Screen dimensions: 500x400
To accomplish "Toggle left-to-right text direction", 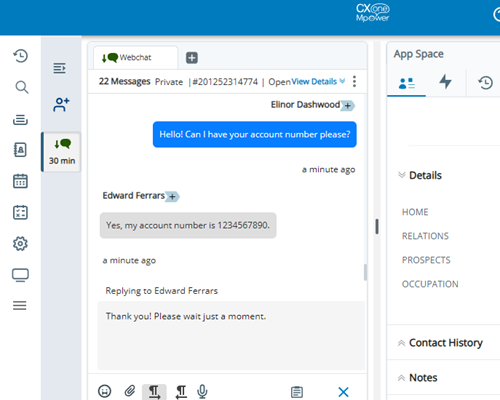I will tap(154, 392).
